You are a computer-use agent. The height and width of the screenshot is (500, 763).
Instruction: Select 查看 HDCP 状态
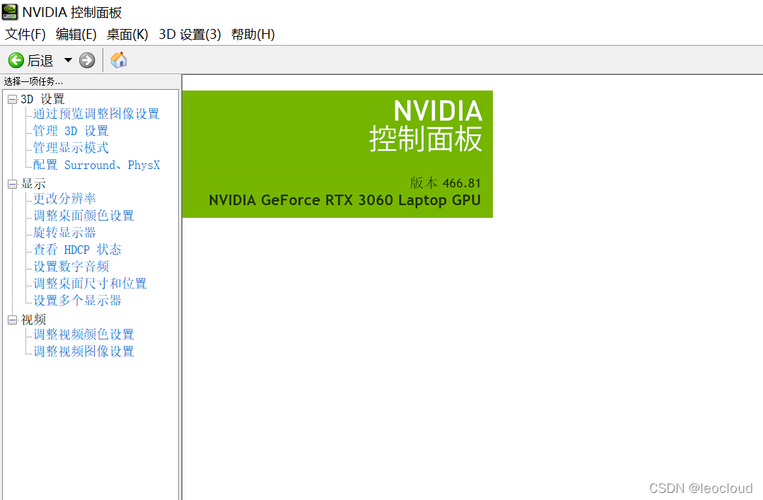77,250
